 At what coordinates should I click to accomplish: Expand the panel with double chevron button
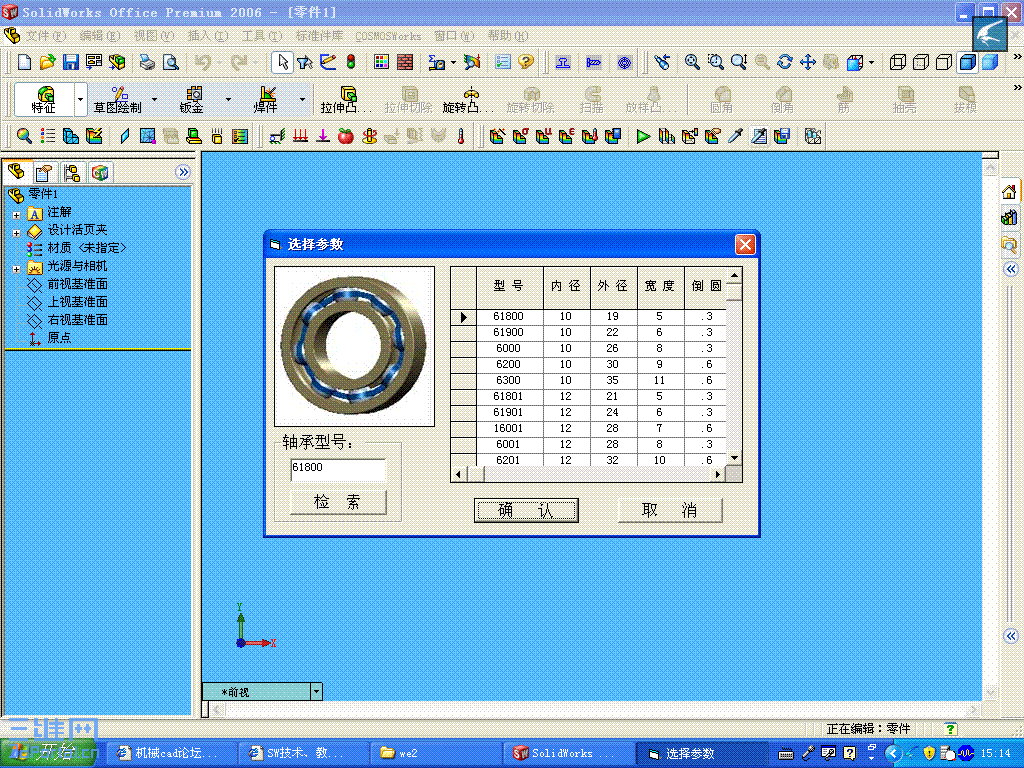coord(183,172)
